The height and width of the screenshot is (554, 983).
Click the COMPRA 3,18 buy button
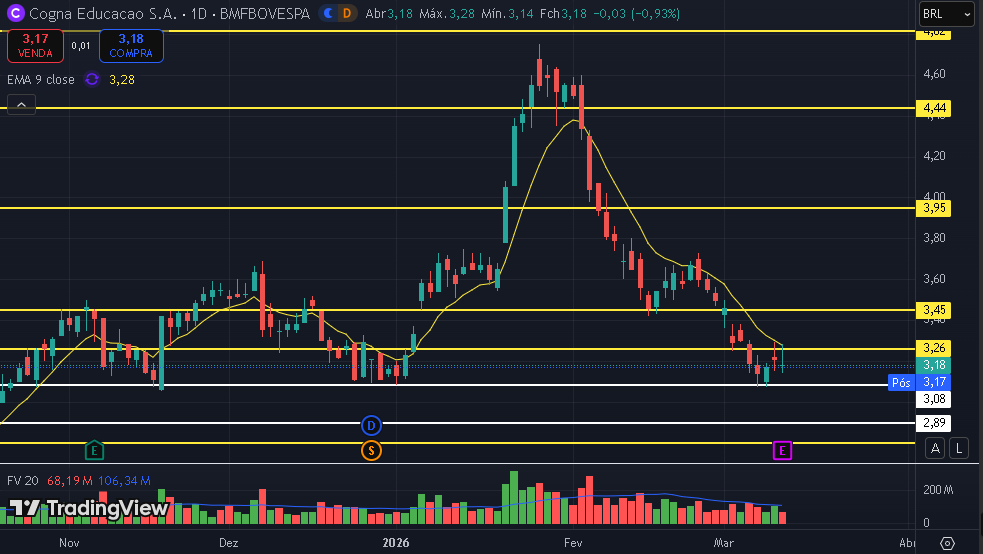(x=131, y=46)
